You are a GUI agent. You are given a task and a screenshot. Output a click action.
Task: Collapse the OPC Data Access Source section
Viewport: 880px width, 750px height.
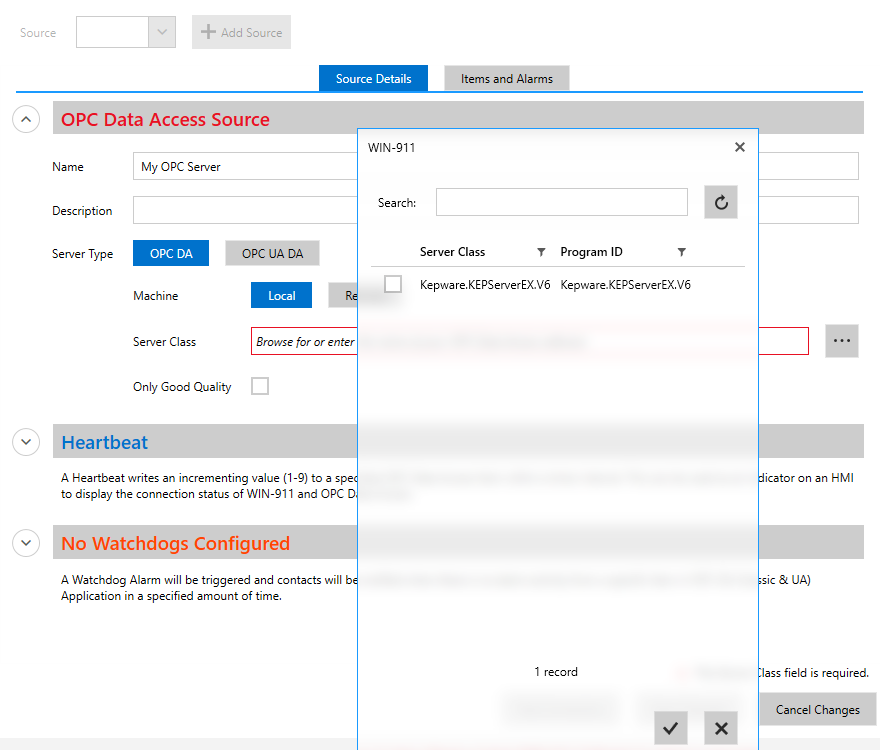click(x=26, y=119)
